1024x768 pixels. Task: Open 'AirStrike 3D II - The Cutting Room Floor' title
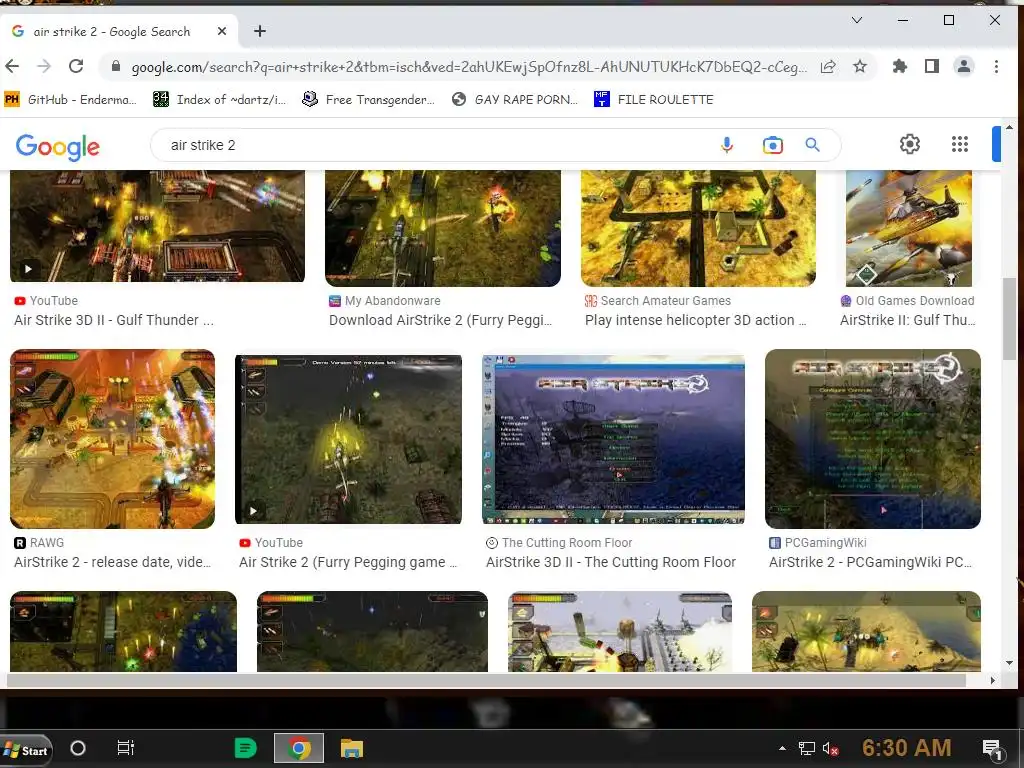[611, 562]
